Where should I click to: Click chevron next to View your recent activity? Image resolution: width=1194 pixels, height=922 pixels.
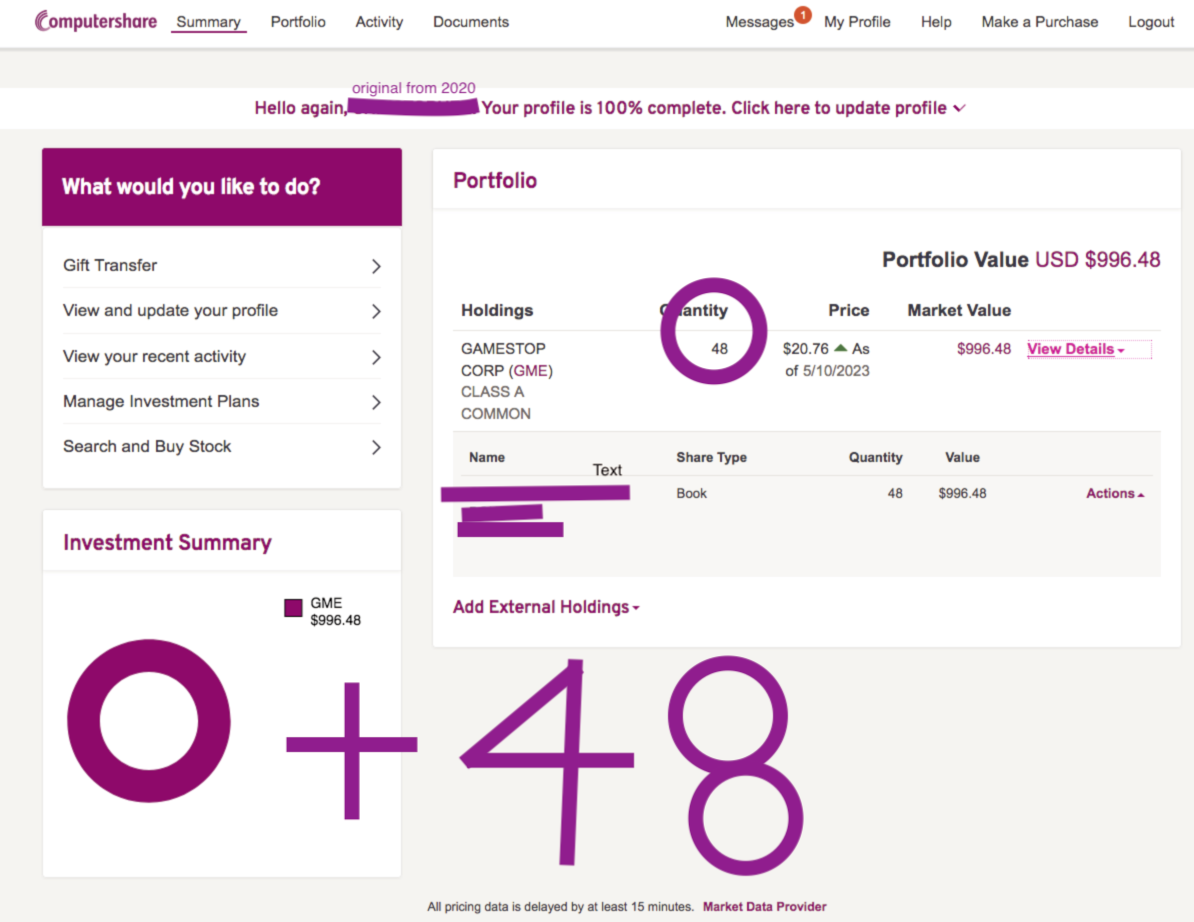(376, 357)
